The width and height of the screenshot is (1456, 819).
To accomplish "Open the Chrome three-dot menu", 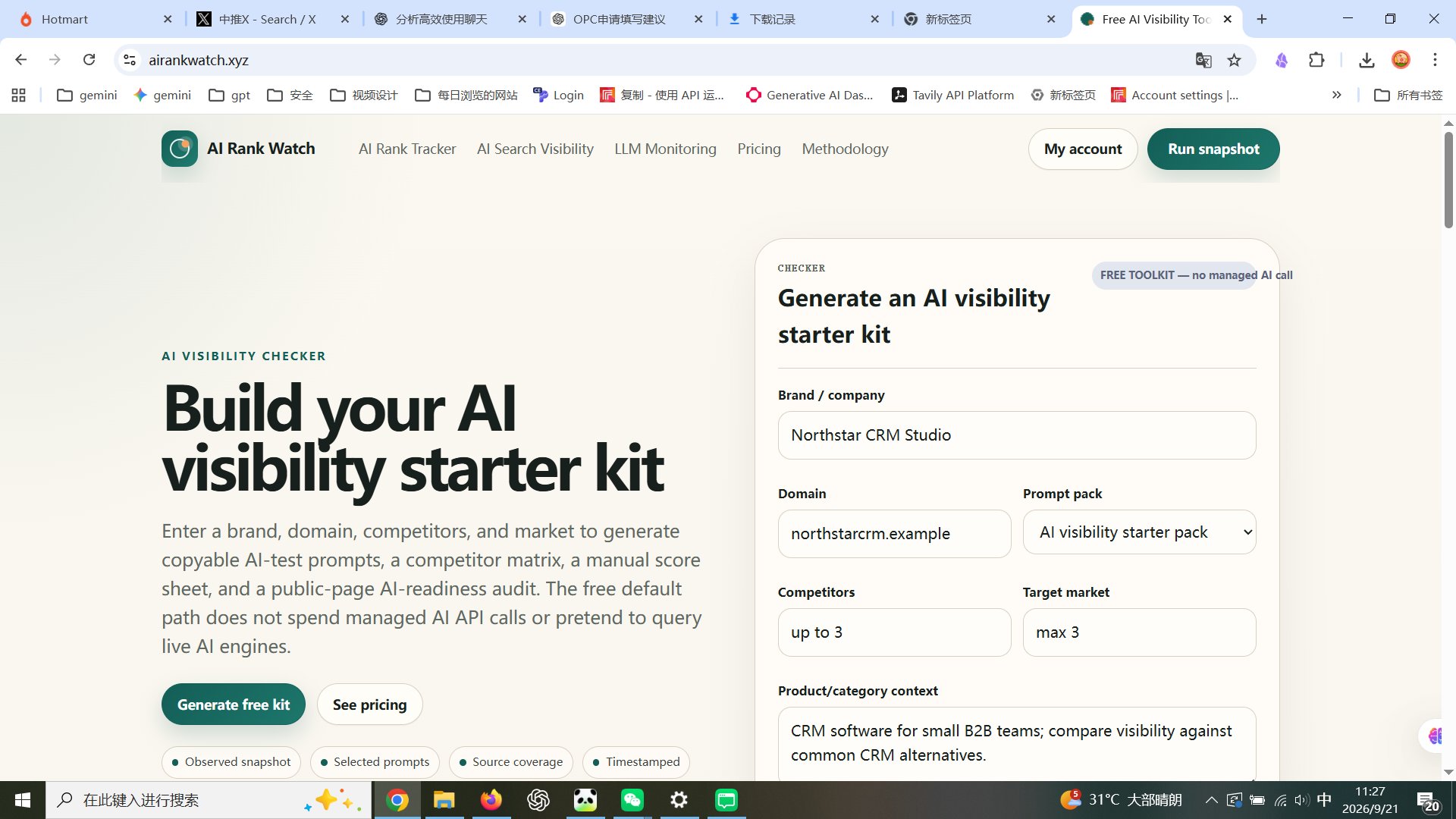I will coord(1435,60).
